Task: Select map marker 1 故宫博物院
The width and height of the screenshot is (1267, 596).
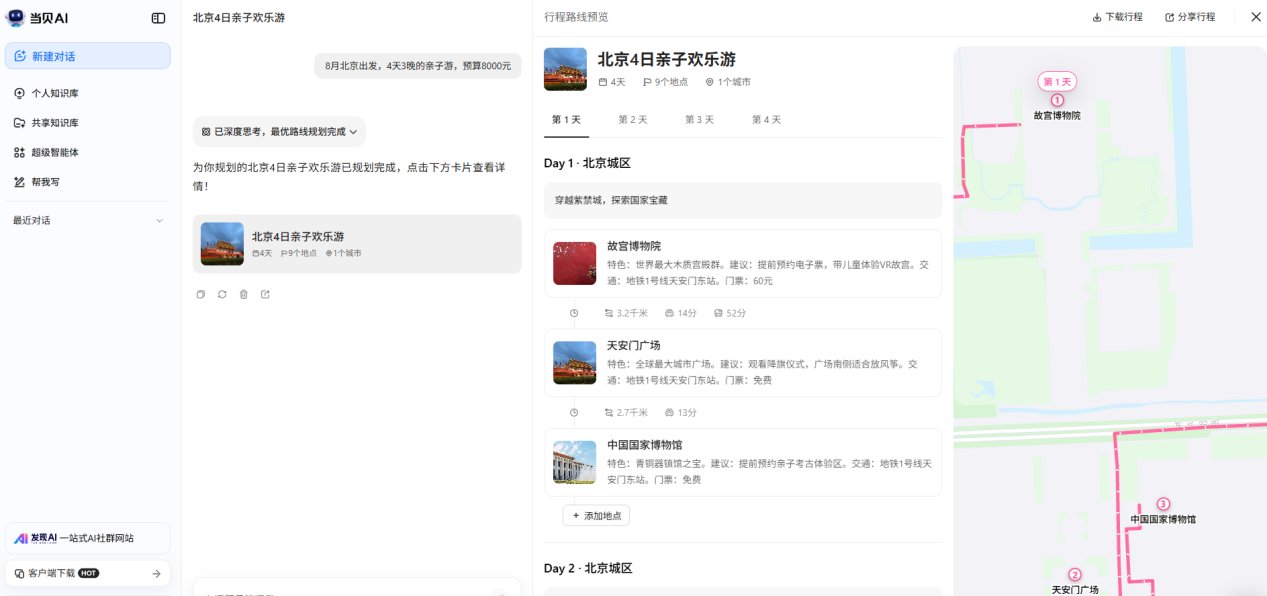Action: pyautogui.click(x=1057, y=100)
